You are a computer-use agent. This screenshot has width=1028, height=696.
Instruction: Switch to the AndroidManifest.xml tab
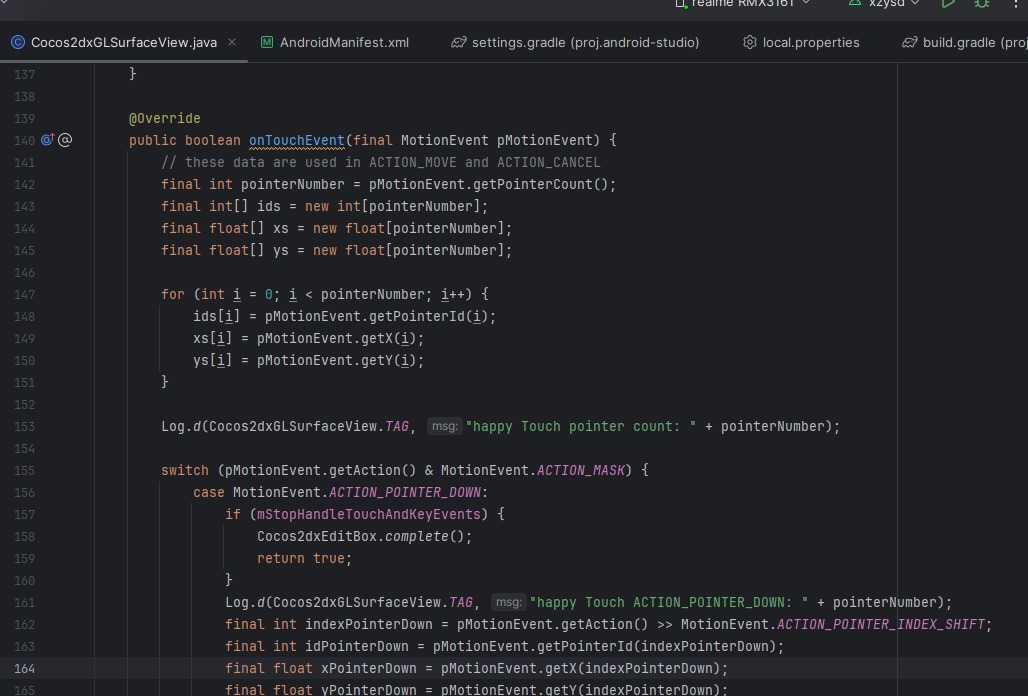click(x=335, y=42)
